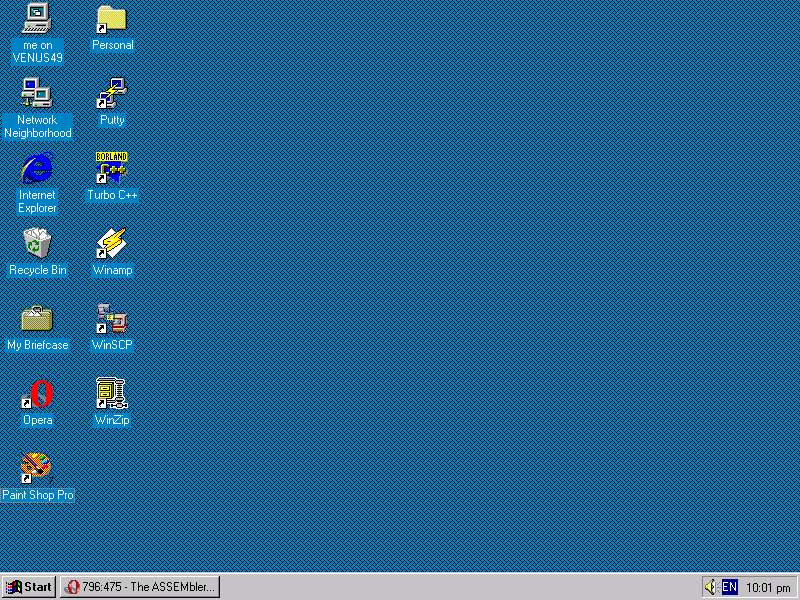Click the 'Personal' label text
The height and width of the screenshot is (600, 800).
pos(112,45)
